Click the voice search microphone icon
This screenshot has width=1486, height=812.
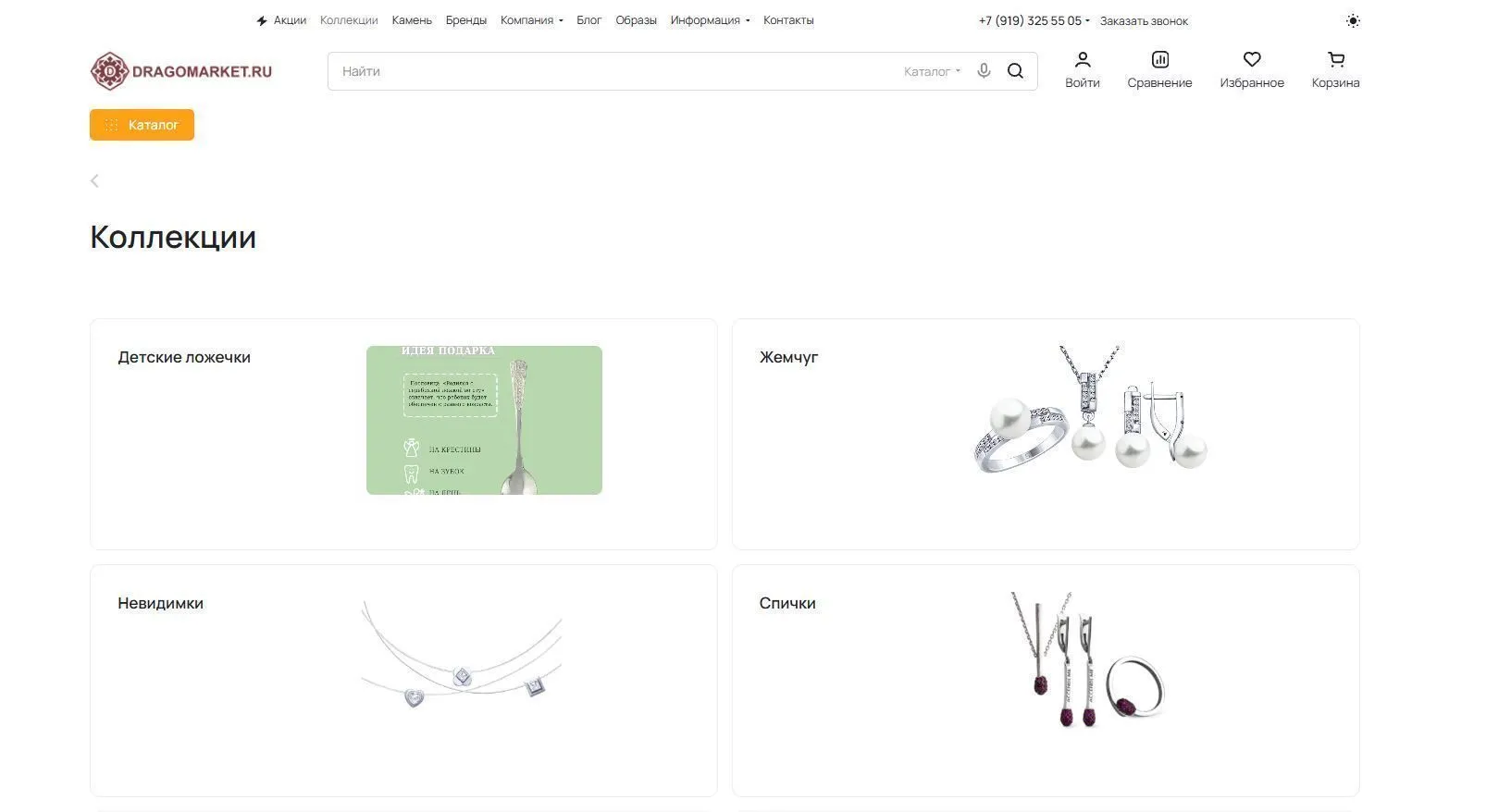coord(984,71)
